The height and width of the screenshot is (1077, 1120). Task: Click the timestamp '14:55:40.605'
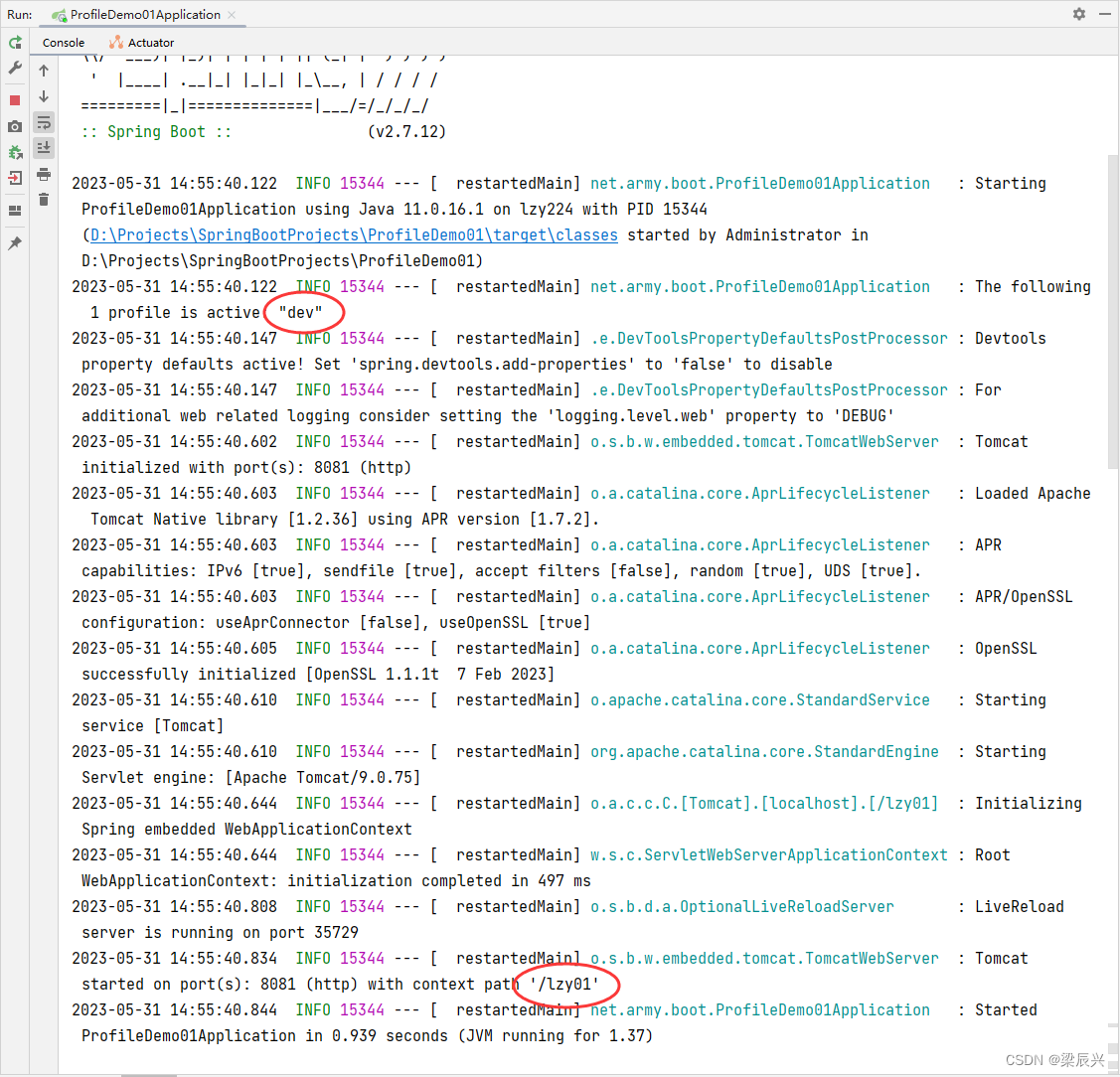point(224,649)
